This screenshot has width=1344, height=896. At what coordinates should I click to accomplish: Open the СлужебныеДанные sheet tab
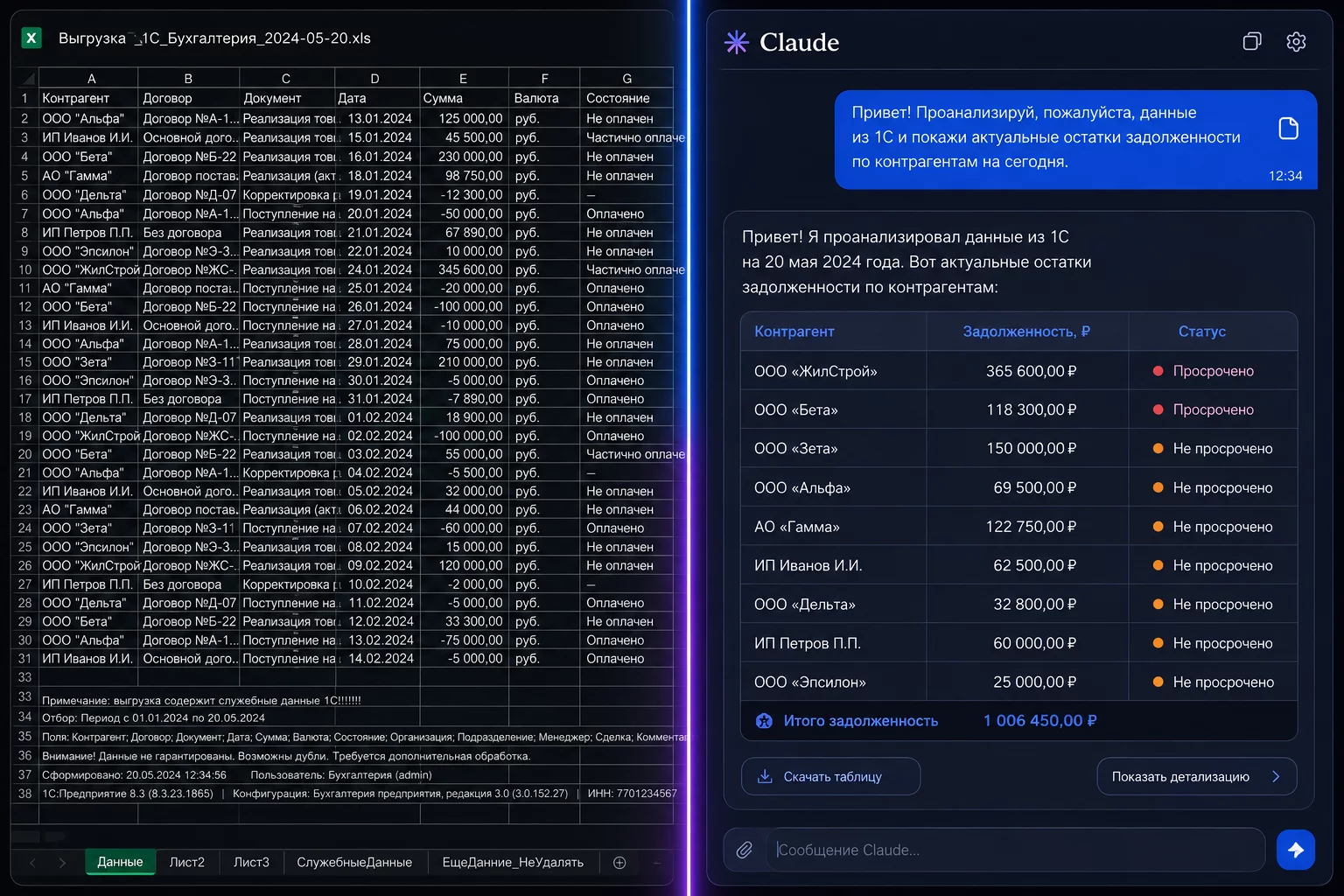(x=354, y=862)
